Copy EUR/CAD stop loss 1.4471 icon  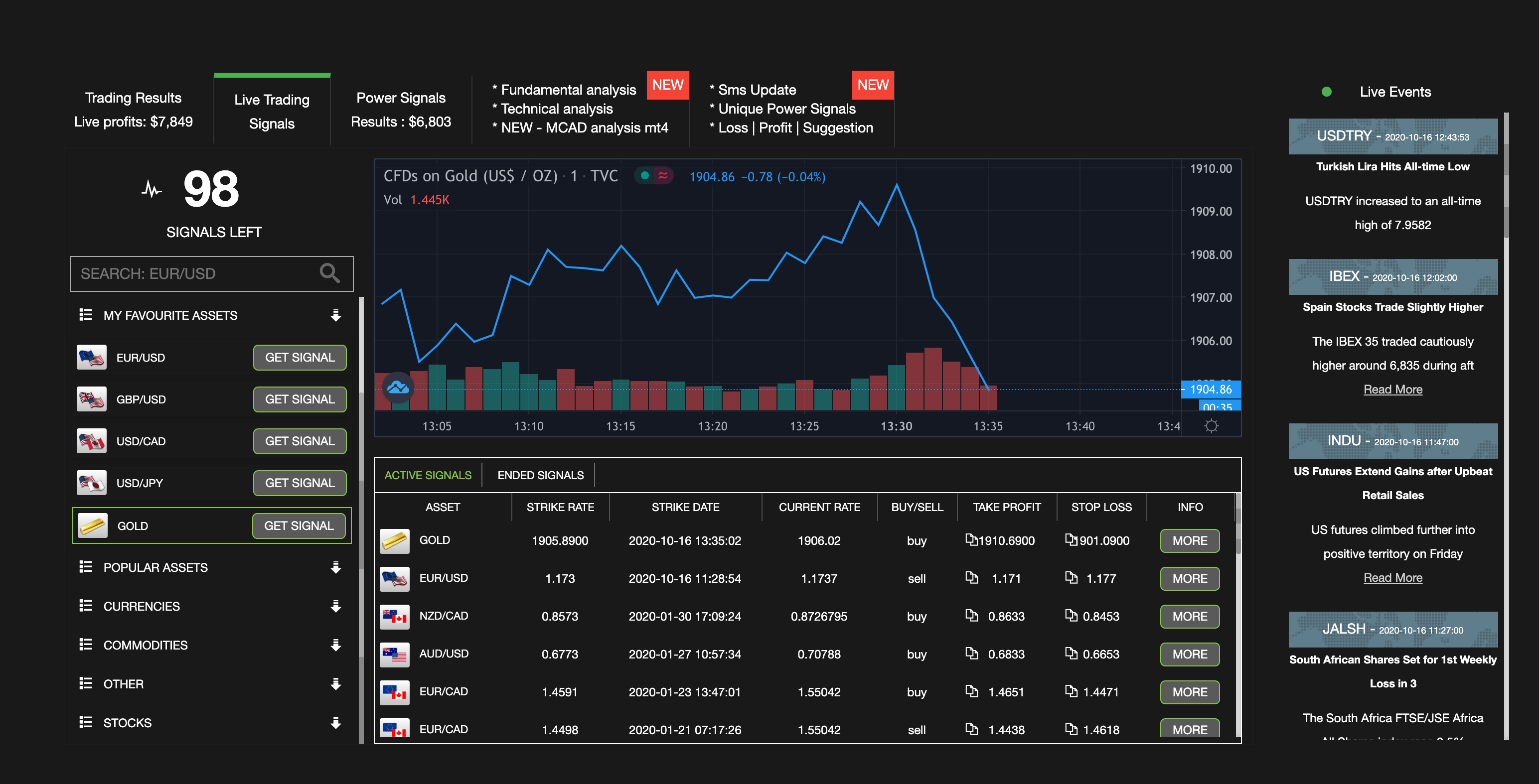click(x=1071, y=691)
